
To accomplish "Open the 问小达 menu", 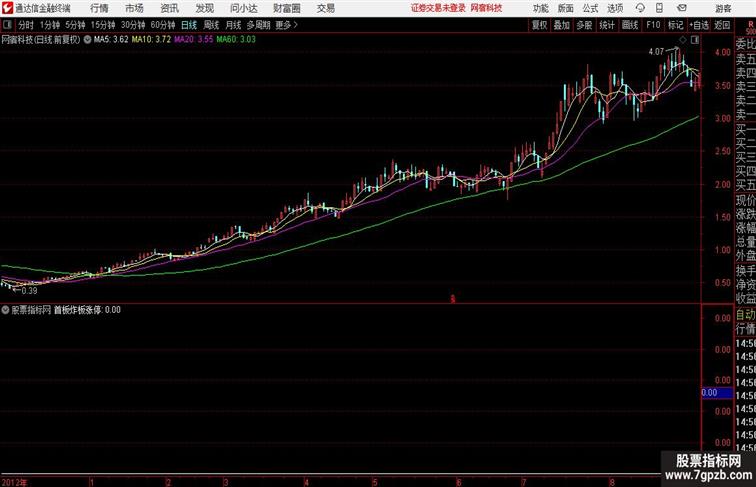I will pyautogui.click(x=243, y=8).
